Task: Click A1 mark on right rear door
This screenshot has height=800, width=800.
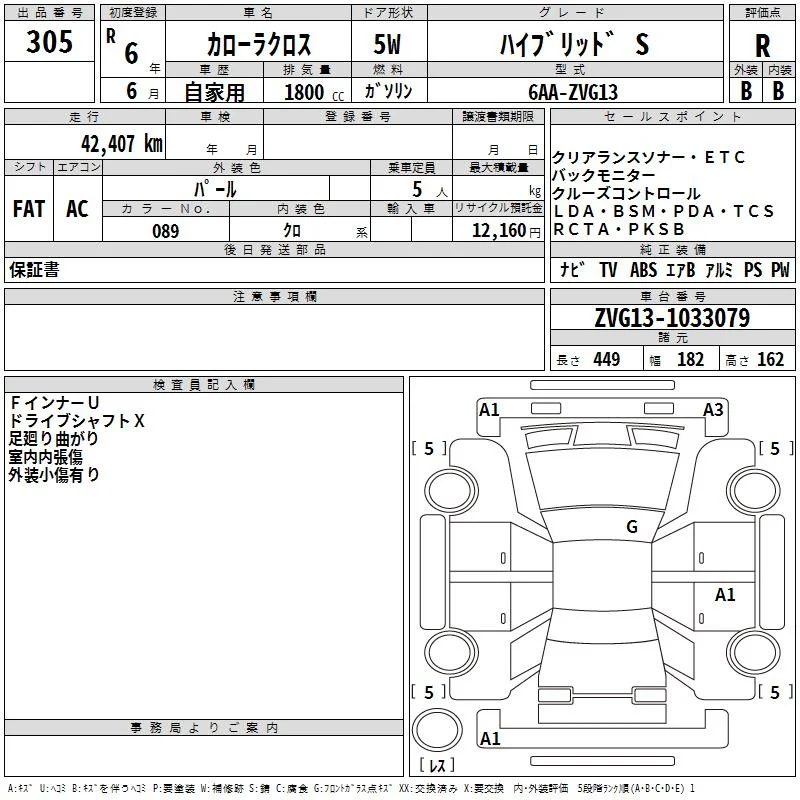Action: 724,594
